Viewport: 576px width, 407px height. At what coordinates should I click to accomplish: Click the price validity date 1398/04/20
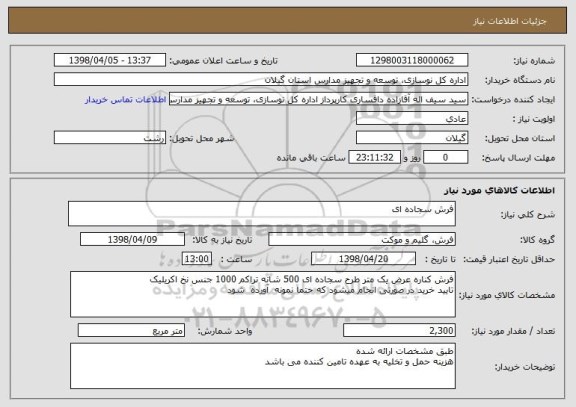(x=363, y=259)
